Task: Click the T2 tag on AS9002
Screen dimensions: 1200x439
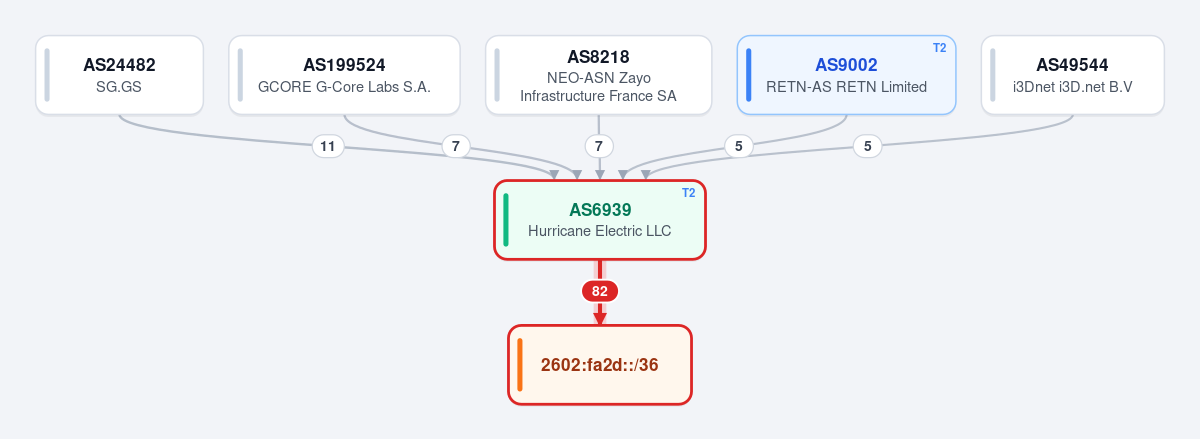Action: 939,48
